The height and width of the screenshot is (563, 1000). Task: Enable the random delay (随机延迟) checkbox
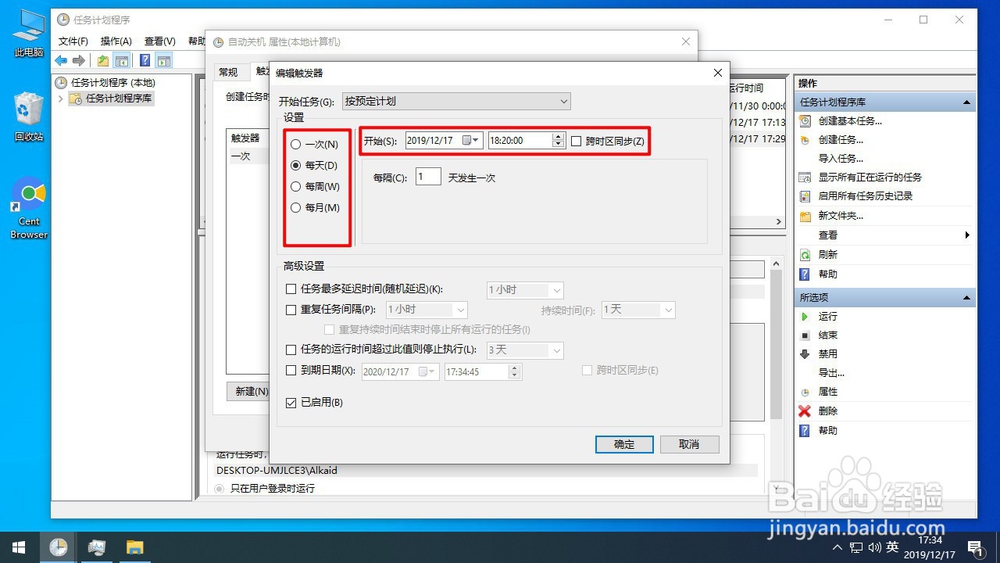[291, 289]
